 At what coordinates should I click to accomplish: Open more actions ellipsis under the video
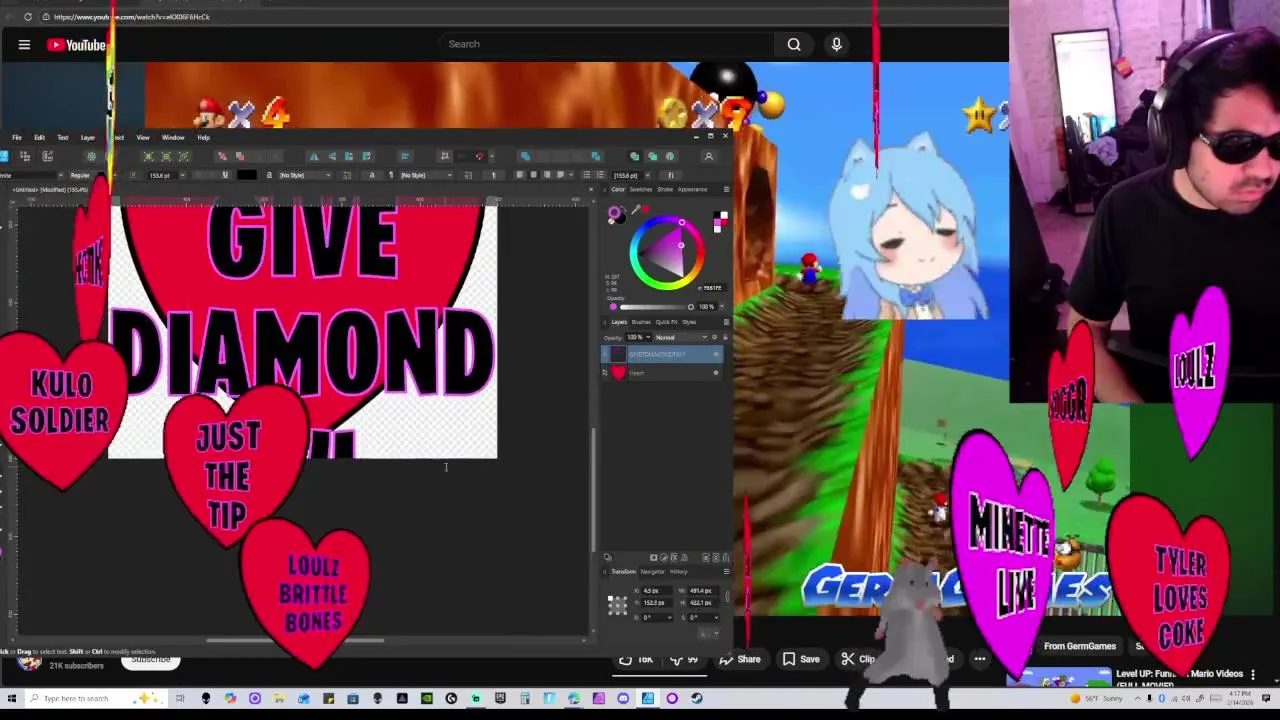(980, 659)
